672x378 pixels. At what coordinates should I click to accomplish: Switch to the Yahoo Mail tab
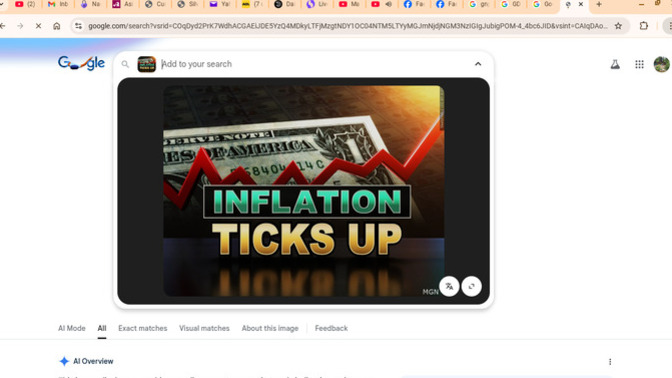[x=220, y=4]
